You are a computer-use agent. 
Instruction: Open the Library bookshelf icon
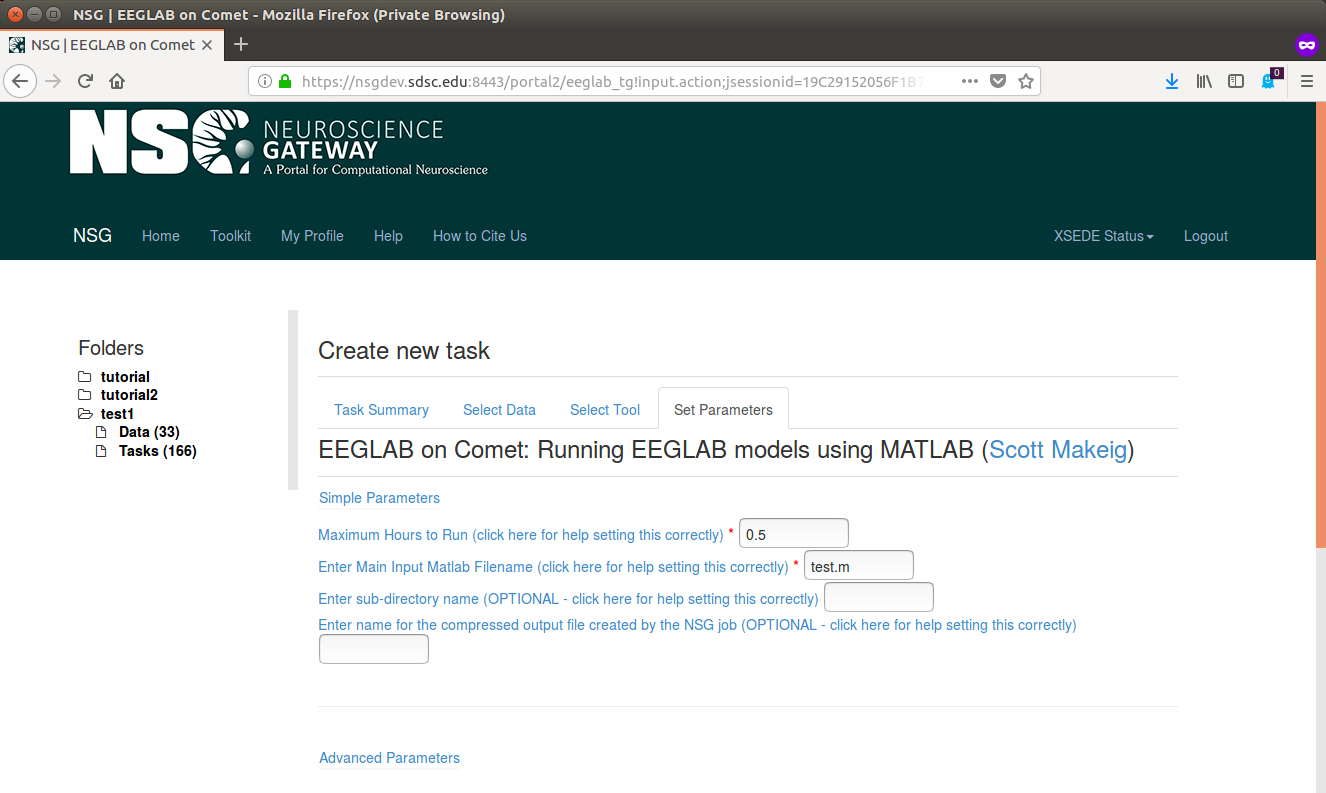[x=1204, y=81]
